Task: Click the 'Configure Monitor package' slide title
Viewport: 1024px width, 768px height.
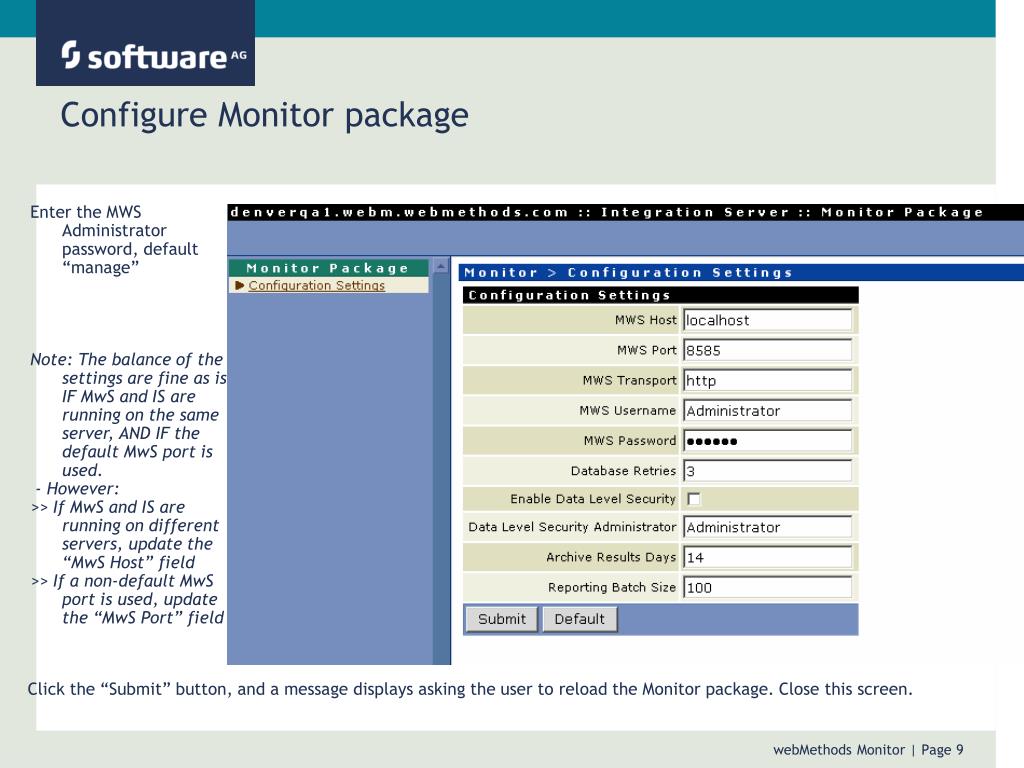Action: click(264, 116)
